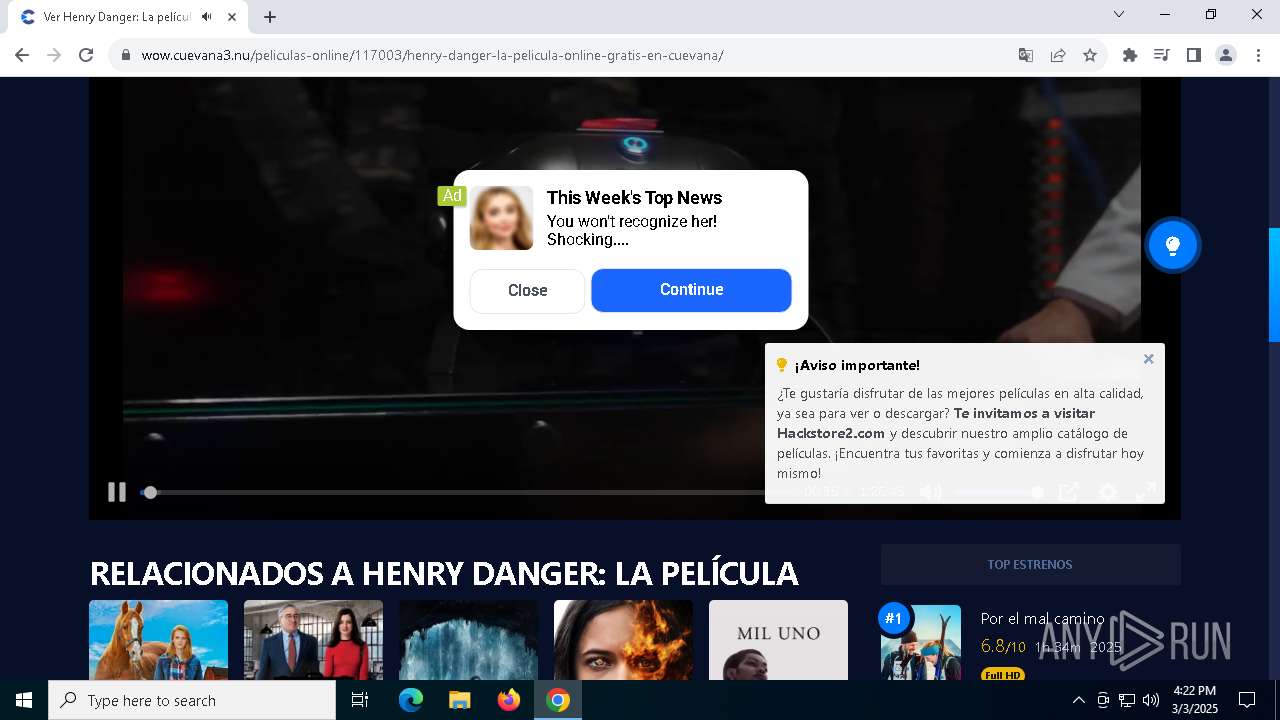This screenshot has width=1280, height=720.
Task: Share this page icon
Action: click(x=1058, y=55)
